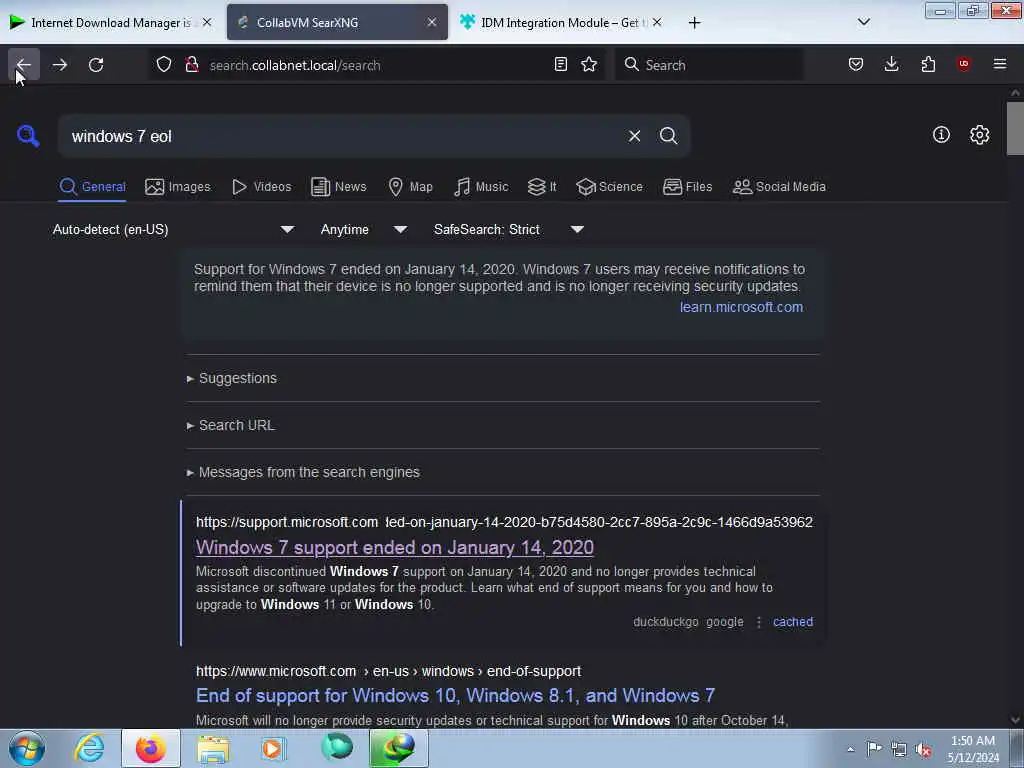Open a new browser tab
This screenshot has height=768, width=1024.
694,23
